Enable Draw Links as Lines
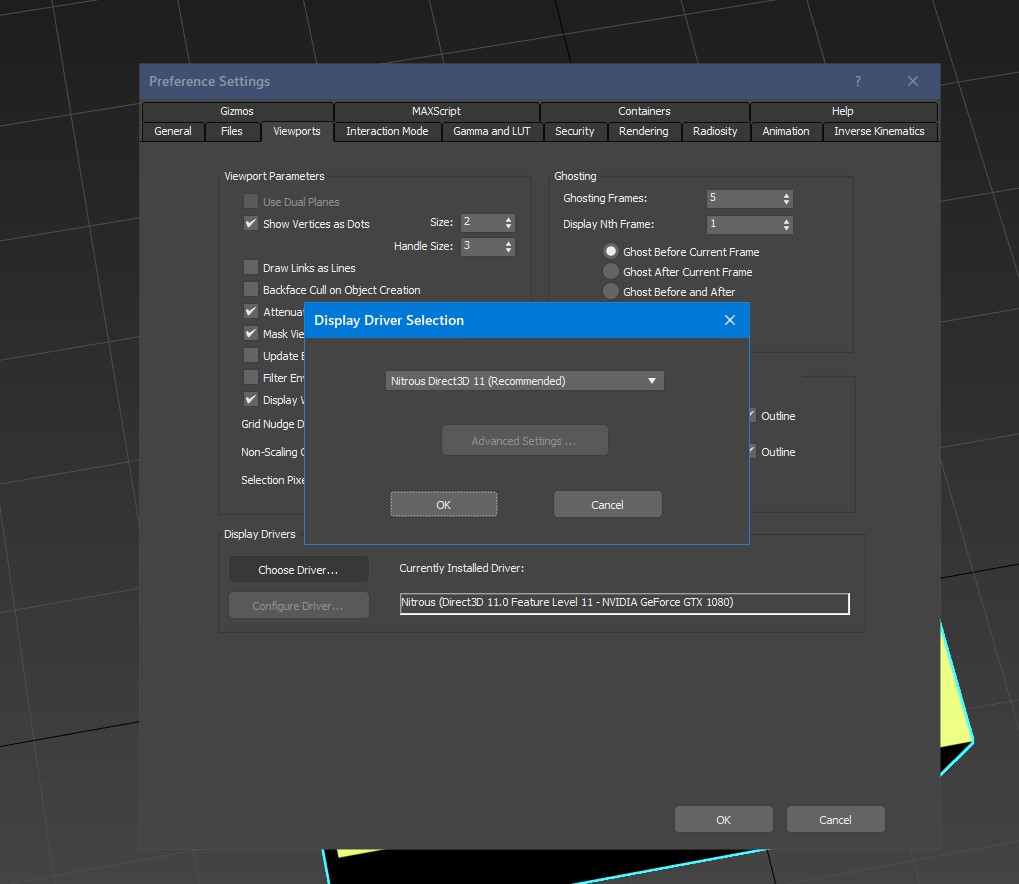This screenshot has width=1019, height=884. [x=251, y=268]
